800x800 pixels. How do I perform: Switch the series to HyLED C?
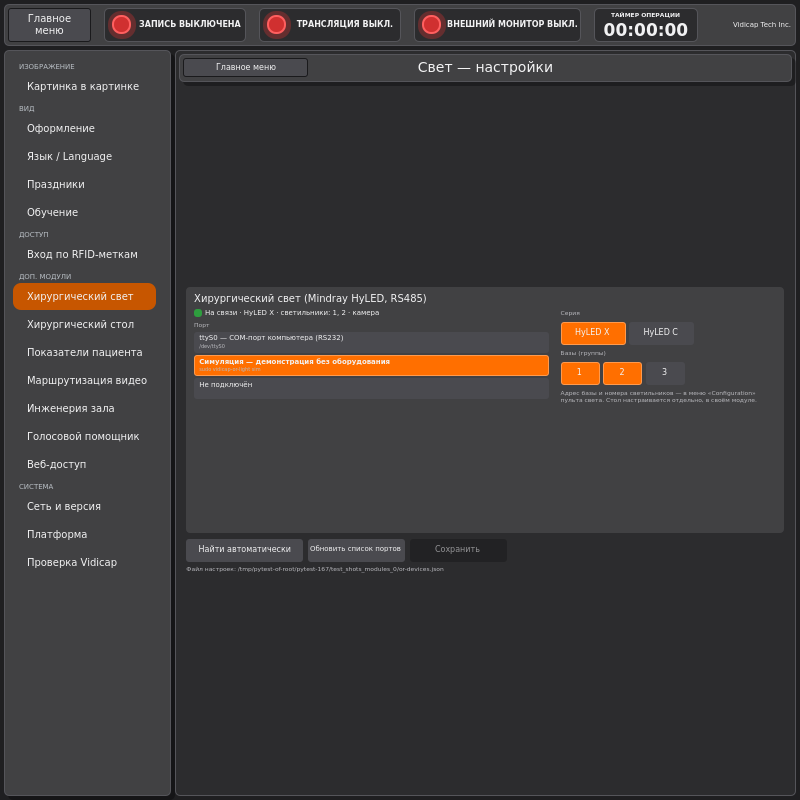click(x=661, y=333)
